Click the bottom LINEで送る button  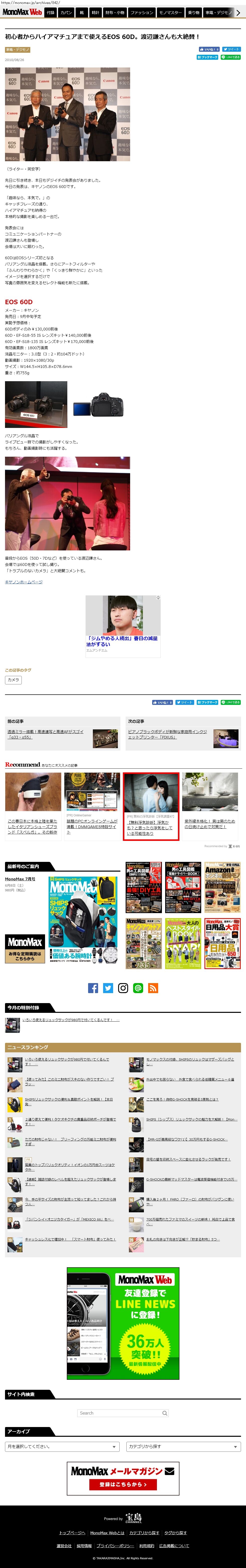(x=231, y=702)
